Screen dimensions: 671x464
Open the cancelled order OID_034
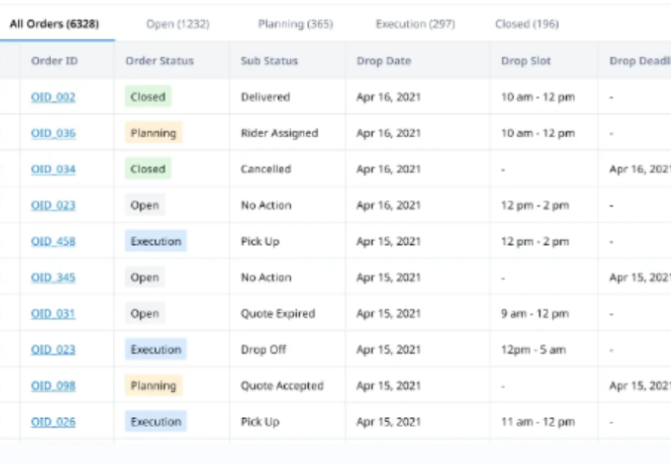53,169
